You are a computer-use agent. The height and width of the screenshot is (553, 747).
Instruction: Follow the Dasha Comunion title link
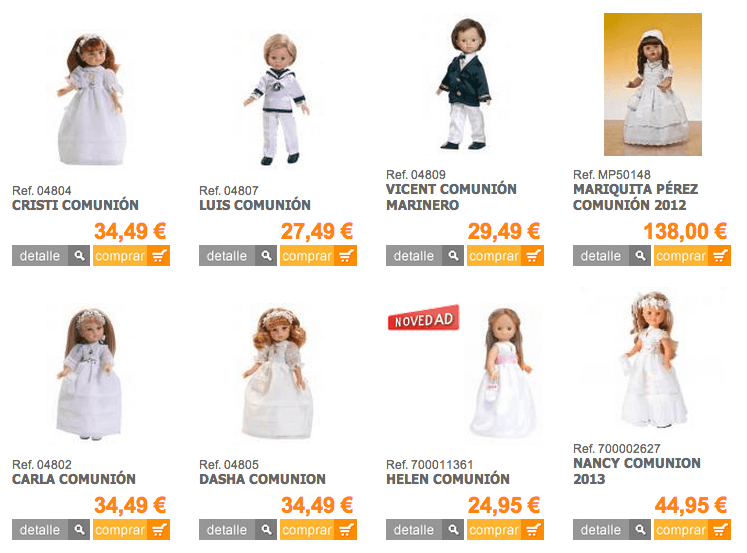coord(262,479)
